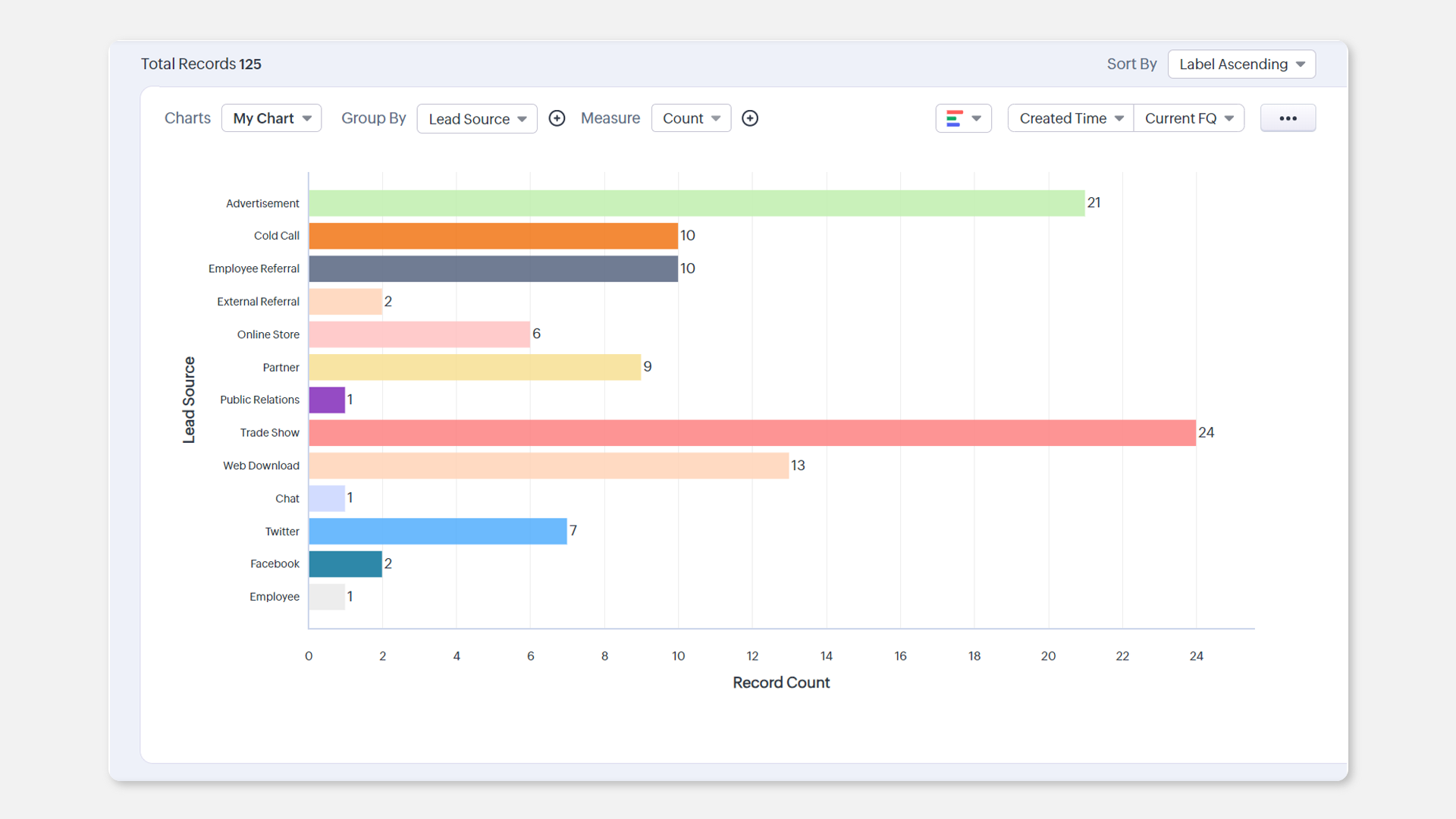
Task: Click the plus icon next to Measure
Action: click(x=750, y=118)
